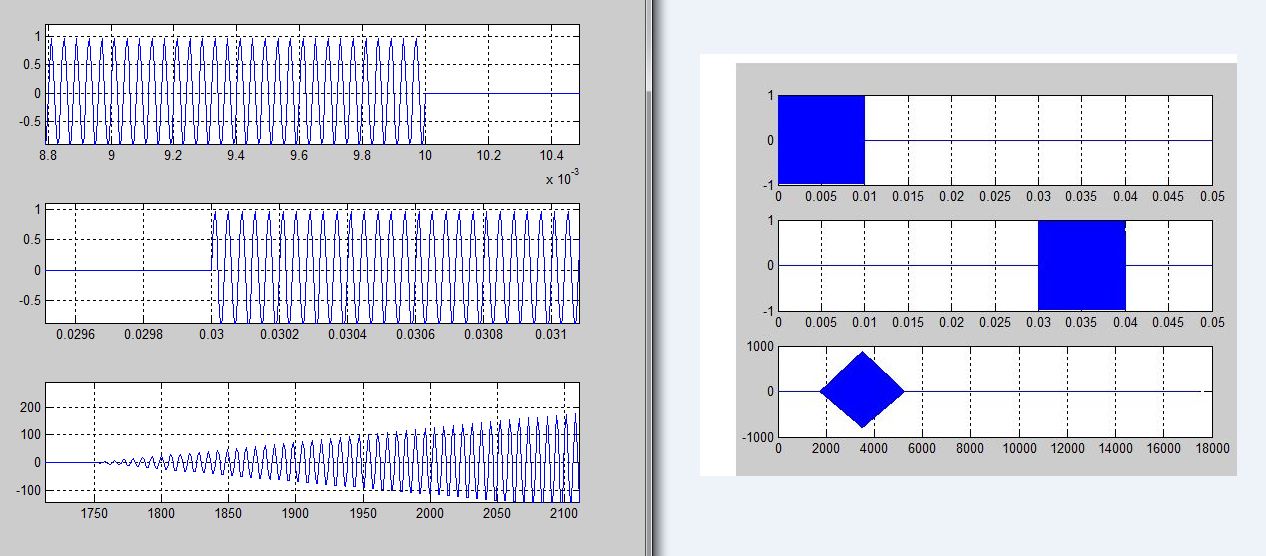This screenshot has width=1266, height=556.
Task: Click the 10.2 x-axis tick label
Action: 488,155
